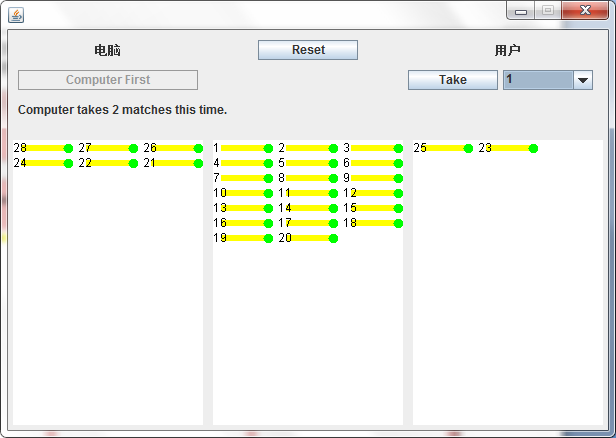
Task: Select match number 21 in computer pile
Action: (x=173, y=163)
